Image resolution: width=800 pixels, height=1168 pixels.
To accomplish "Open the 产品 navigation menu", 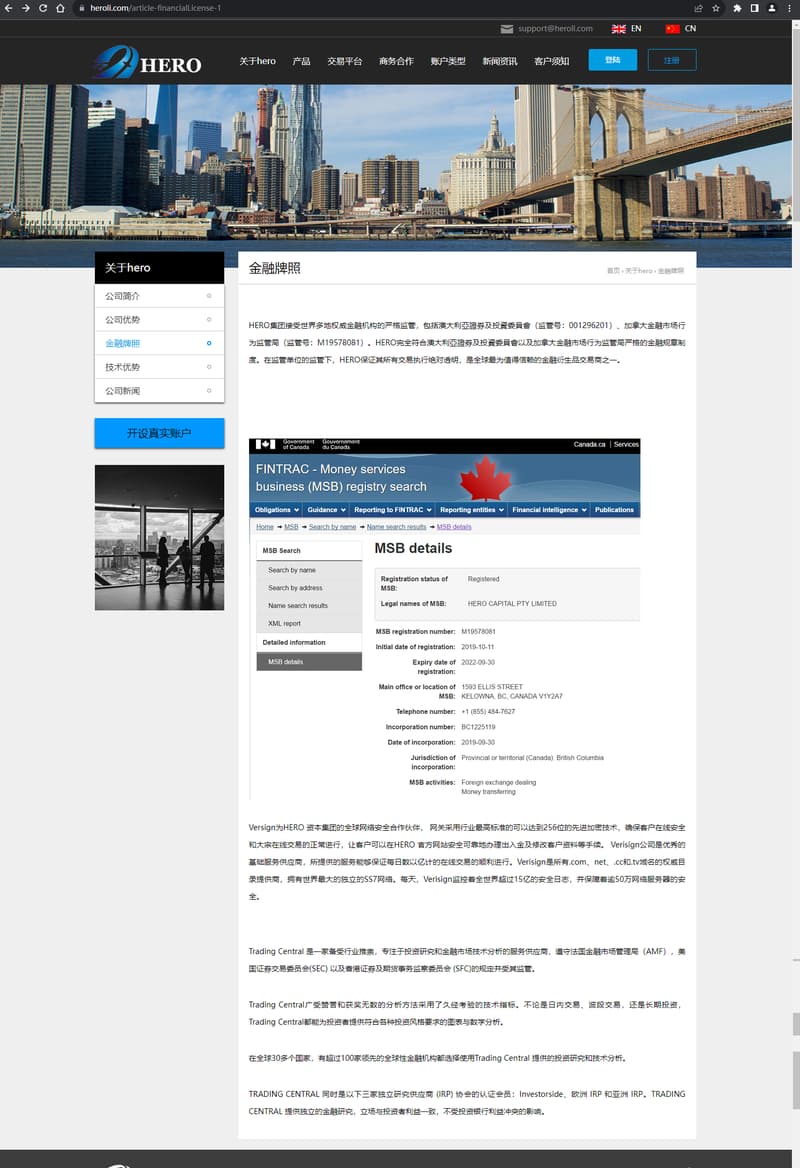I will pyautogui.click(x=301, y=61).
